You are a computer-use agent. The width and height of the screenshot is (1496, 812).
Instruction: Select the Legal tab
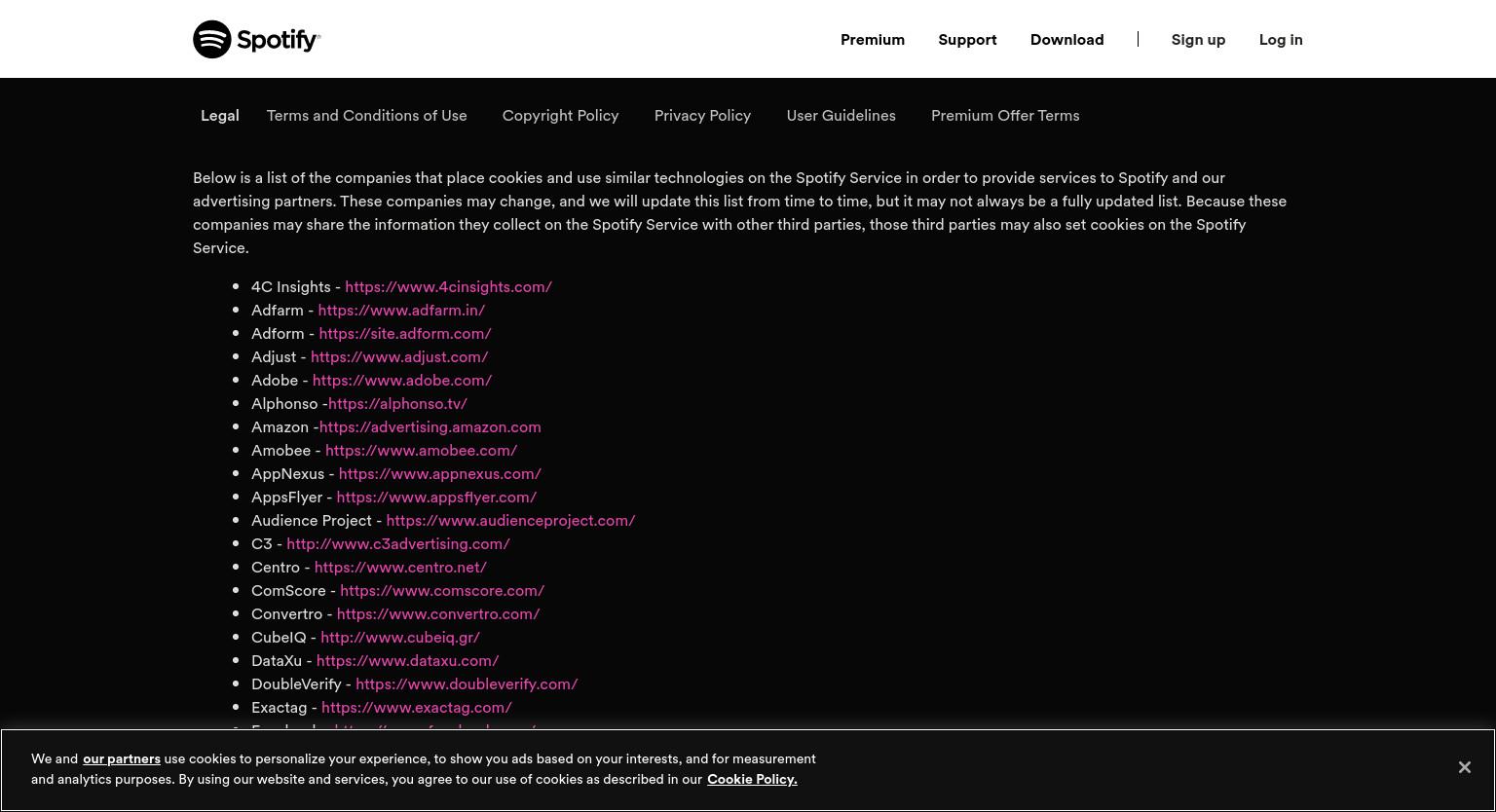tap(220, 115)
